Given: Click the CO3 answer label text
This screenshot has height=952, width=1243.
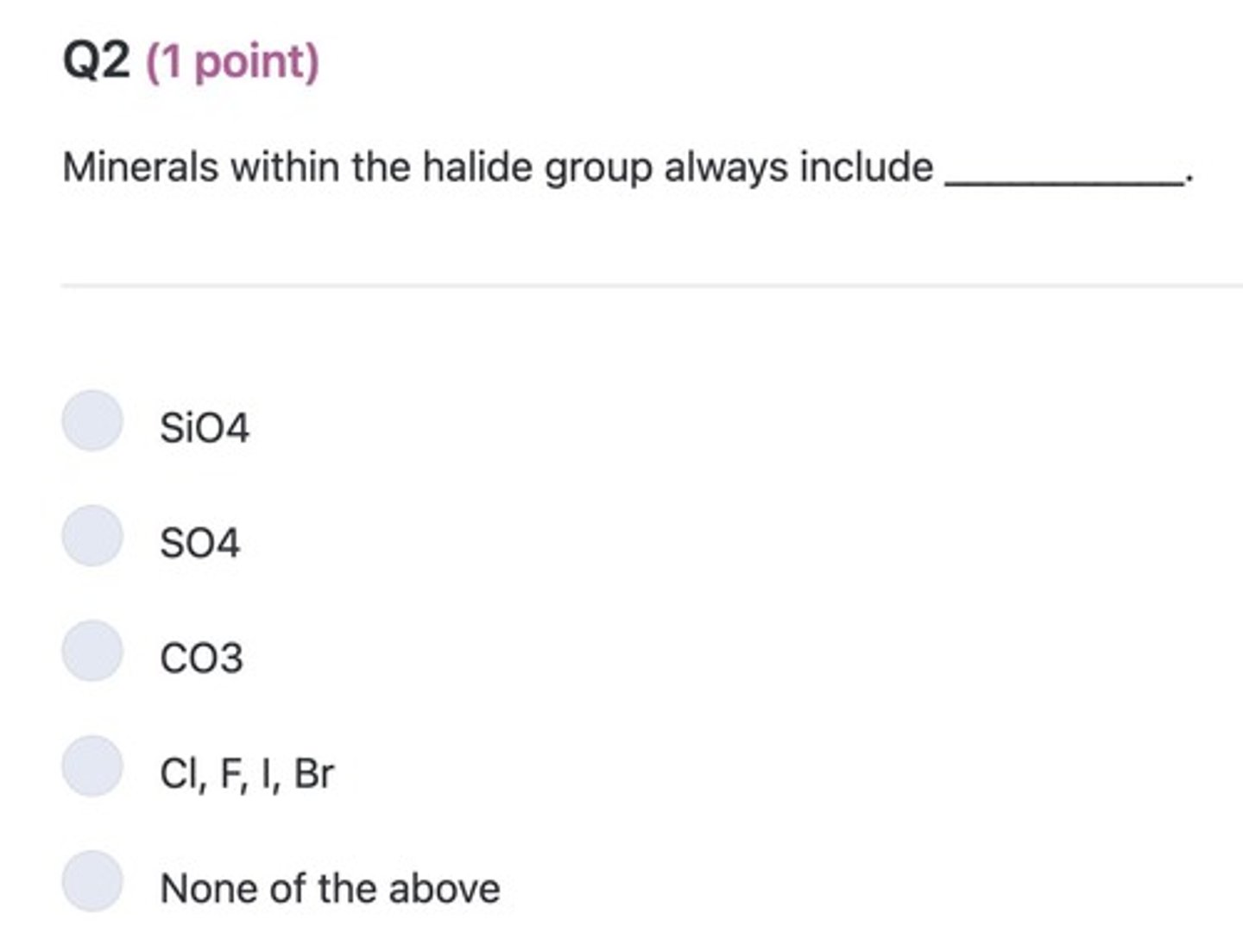Looking at the screenshot, I should 201,659.
